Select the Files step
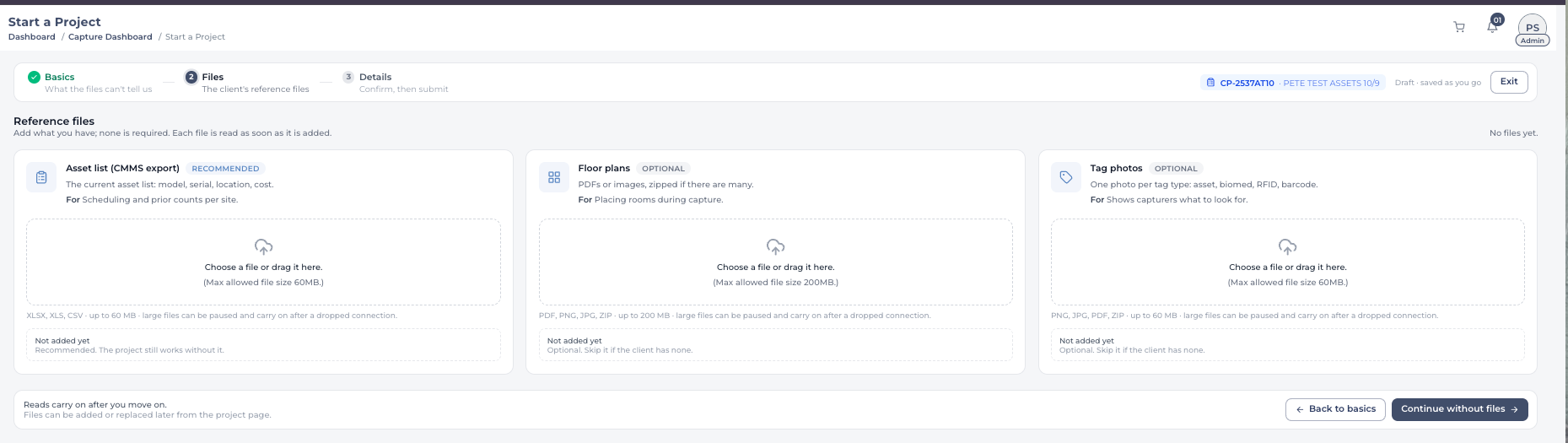The width and height of the screenshot is (1568, 443). (247, 83)
